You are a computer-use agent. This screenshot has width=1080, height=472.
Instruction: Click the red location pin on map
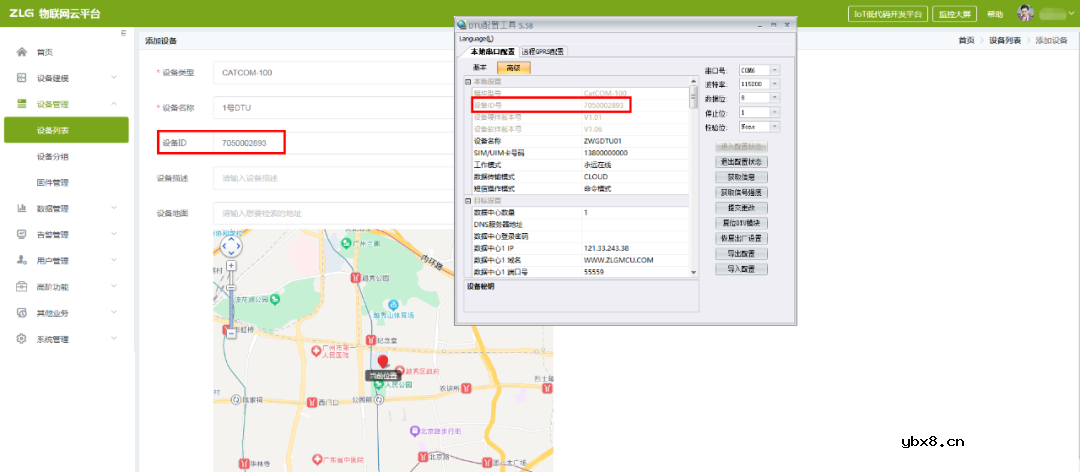click(383, 362)
